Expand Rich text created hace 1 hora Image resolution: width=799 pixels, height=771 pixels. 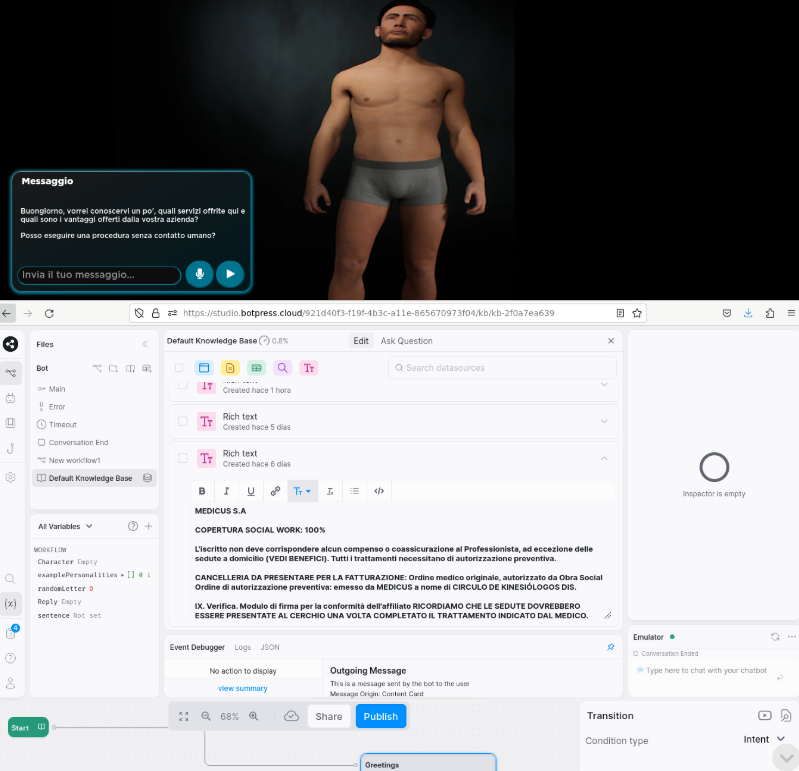coord(604,385)
